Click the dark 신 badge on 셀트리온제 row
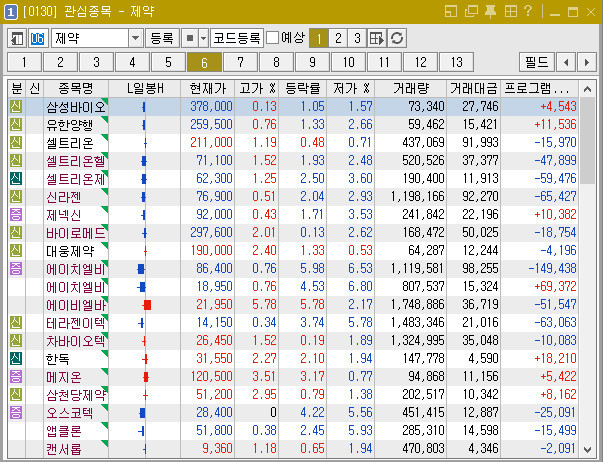 [x=16, y=178]
